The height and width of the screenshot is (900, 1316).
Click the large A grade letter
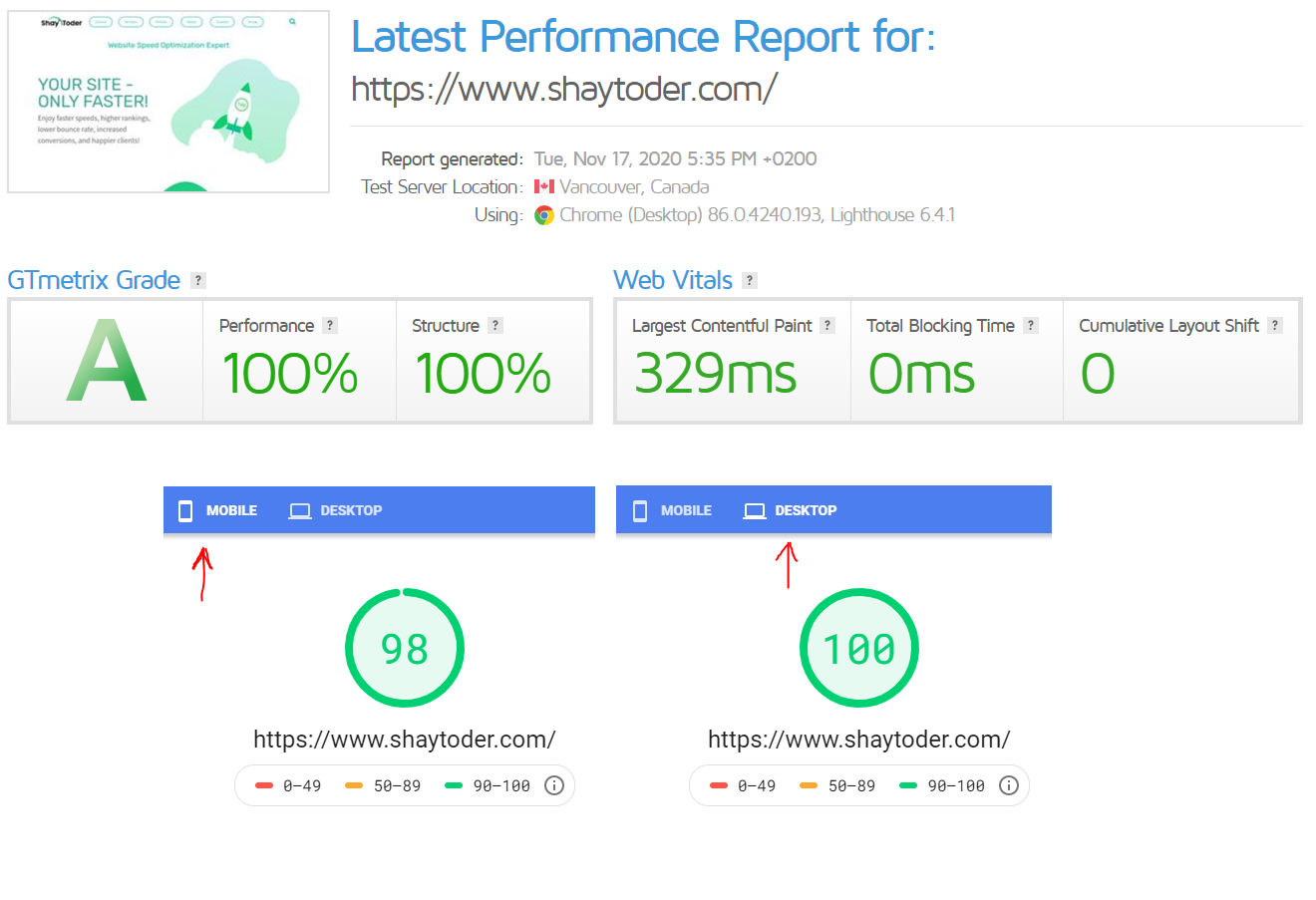click(107, 361)
